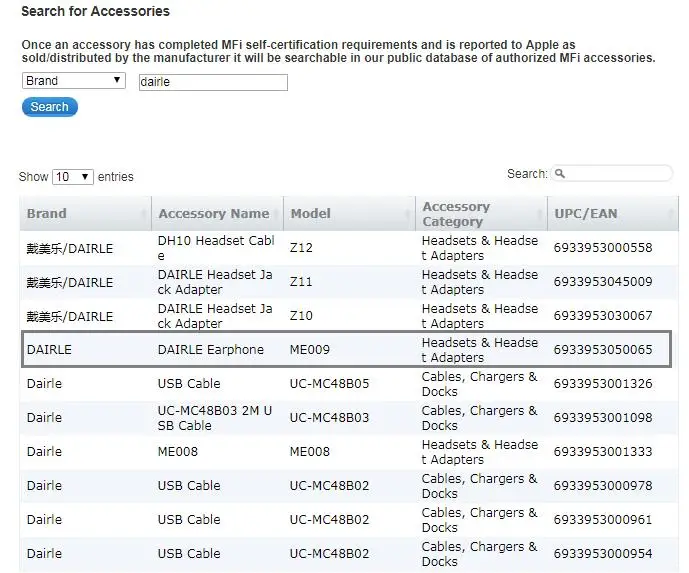Select the UPC '6933953000558'
Viewport: 689px width, 573px height.
603,248
